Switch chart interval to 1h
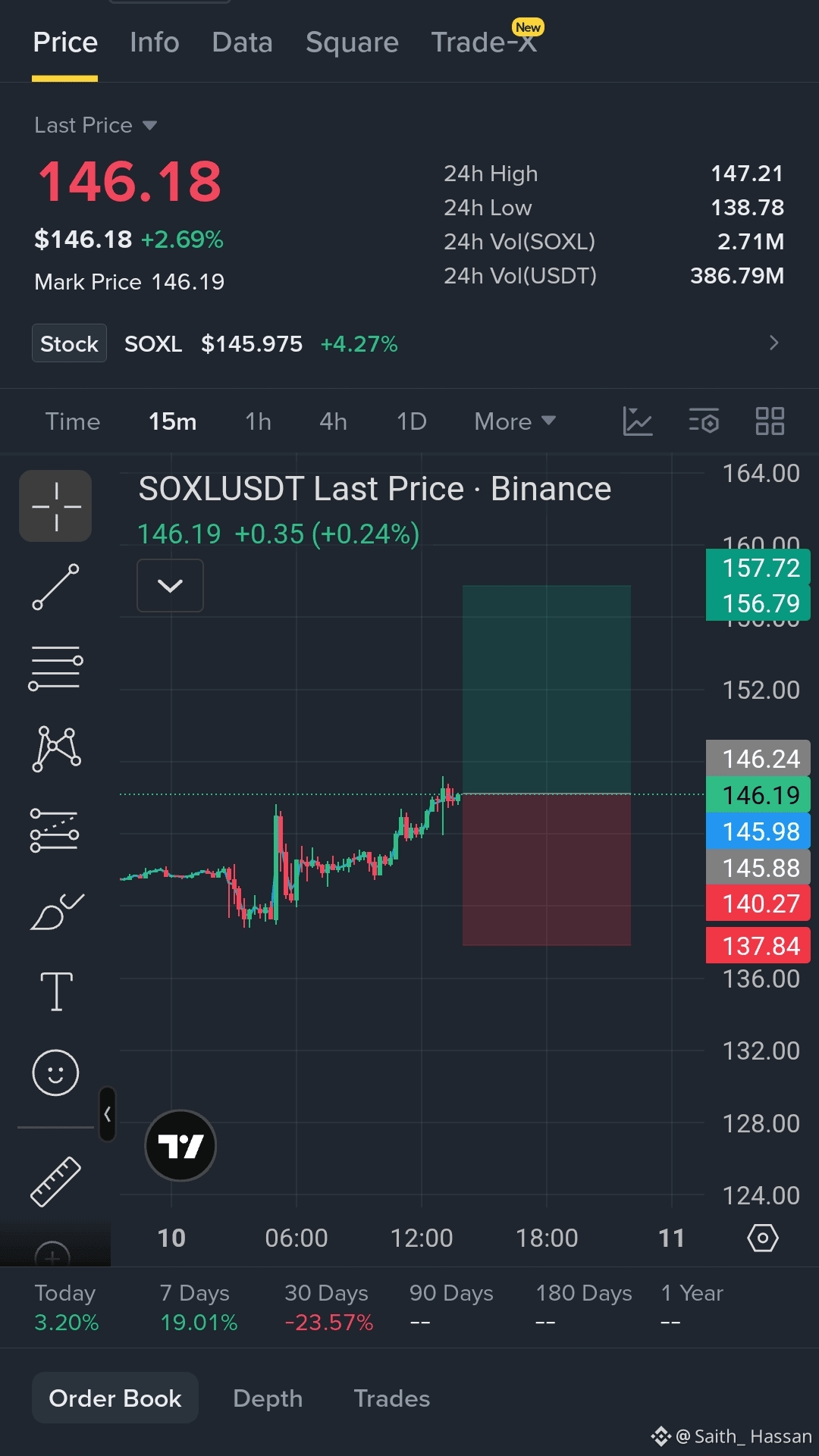The image size is (819, 1456). click(x=258, y=421)
